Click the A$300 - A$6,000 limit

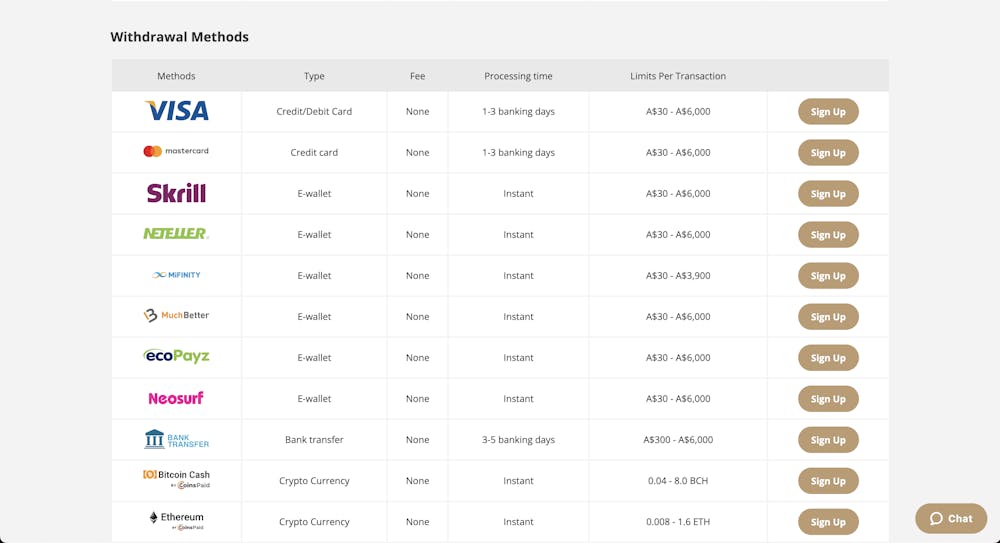(678, 440)
